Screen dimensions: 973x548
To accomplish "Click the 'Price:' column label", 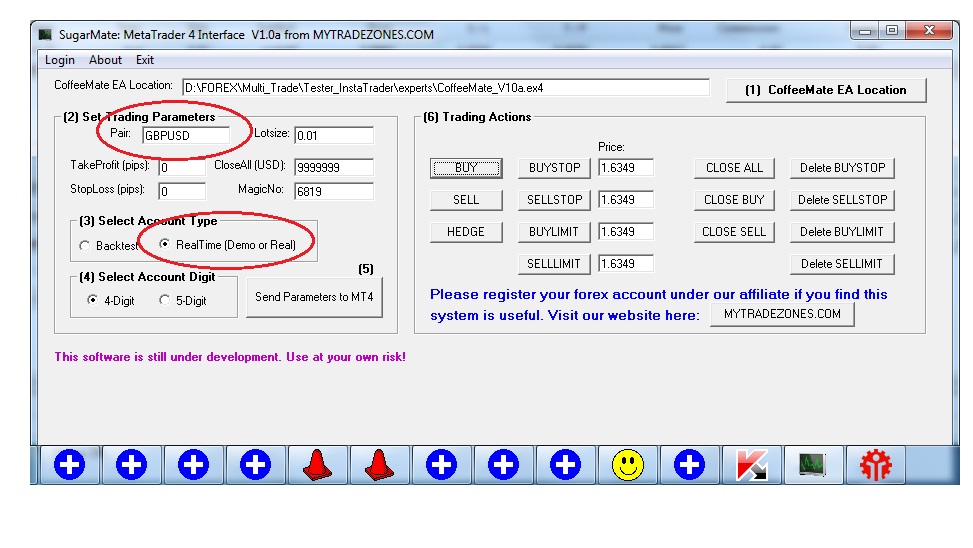I will (611, 147).
